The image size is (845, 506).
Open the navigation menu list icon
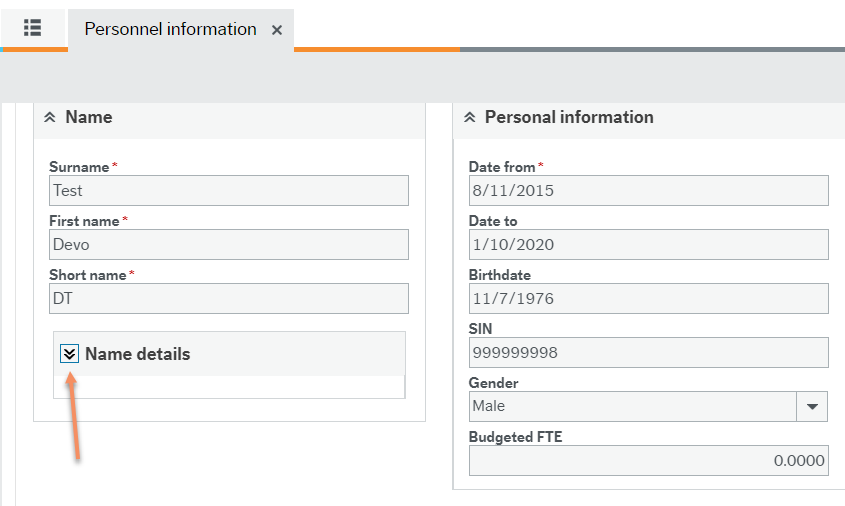(32, 28)
